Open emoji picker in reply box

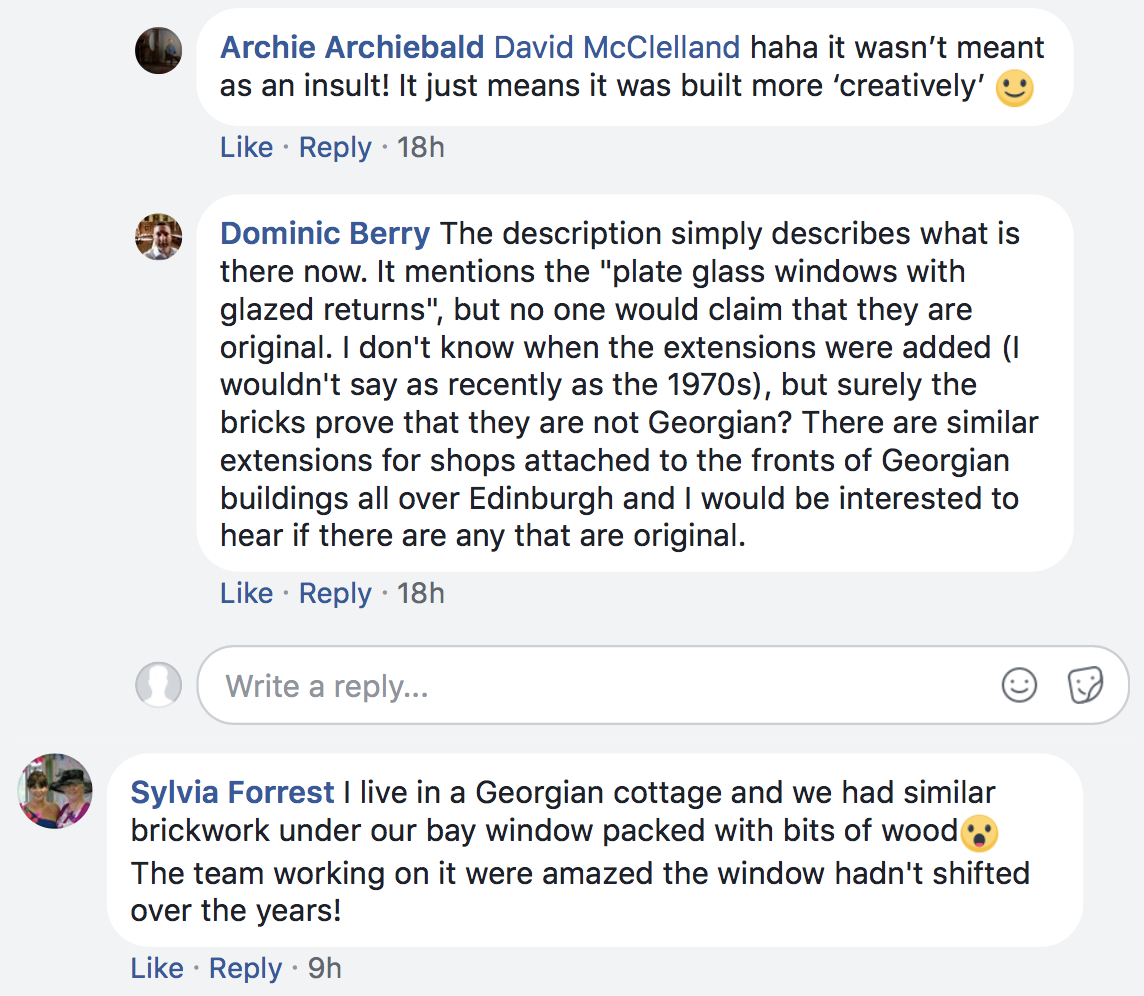coord(1019,686)
